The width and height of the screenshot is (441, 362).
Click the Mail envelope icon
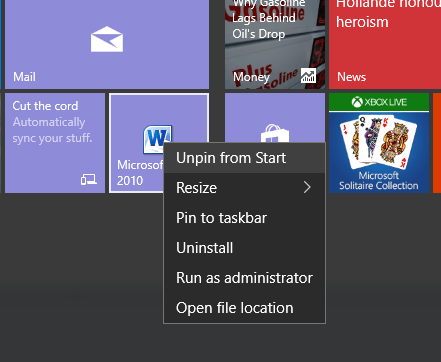click(x=107, y=39)
